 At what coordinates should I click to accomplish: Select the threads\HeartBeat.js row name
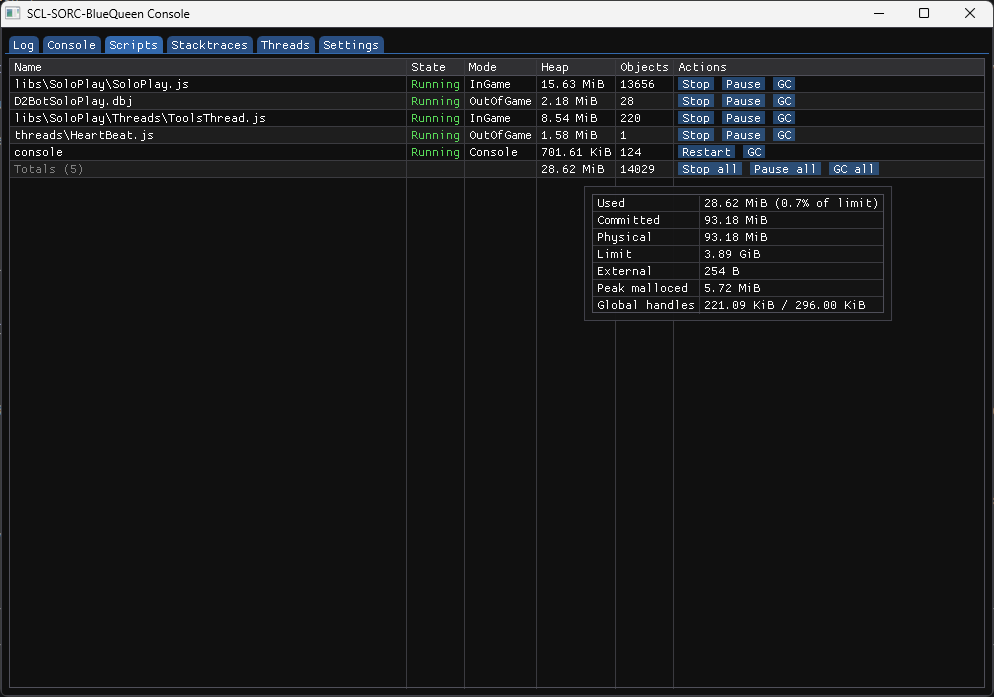(x=84, y=136)
